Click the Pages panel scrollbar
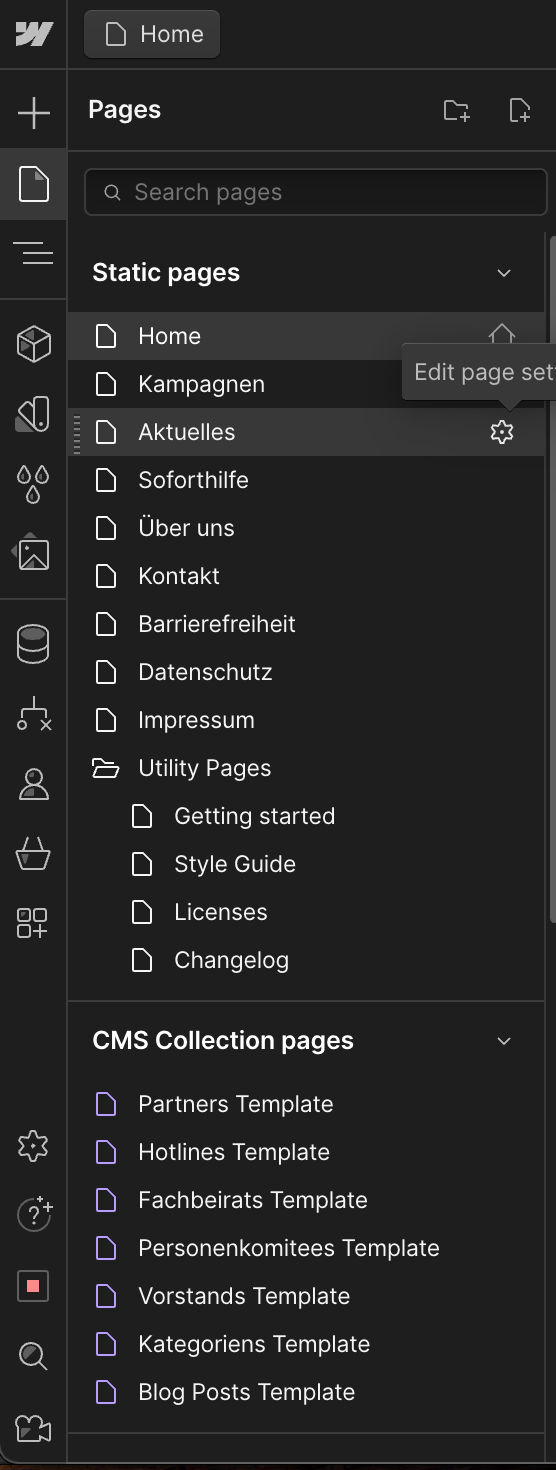This screenshot has height=1470, width=556. [552, 577]
